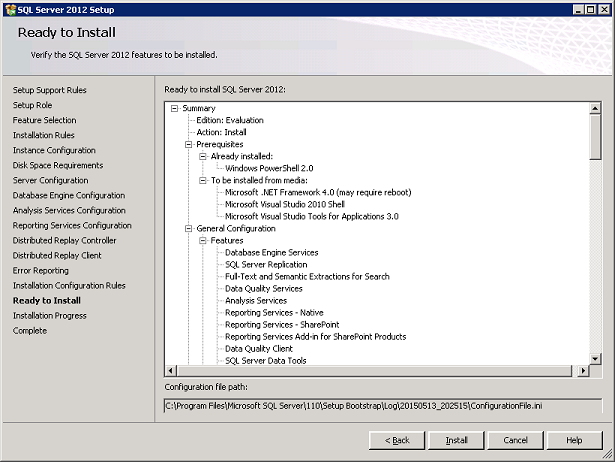This screenshot has width=615, height=462.
Task: Select the Server Configuration step
Action: click(51, 180)
